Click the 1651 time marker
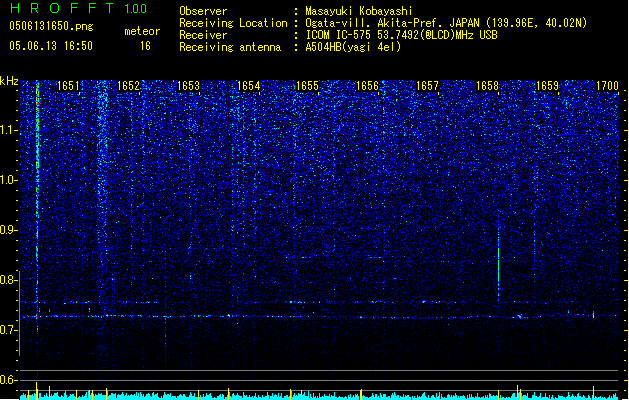The width and height of the screenshot is (629, 400). (x=68, y=86)
